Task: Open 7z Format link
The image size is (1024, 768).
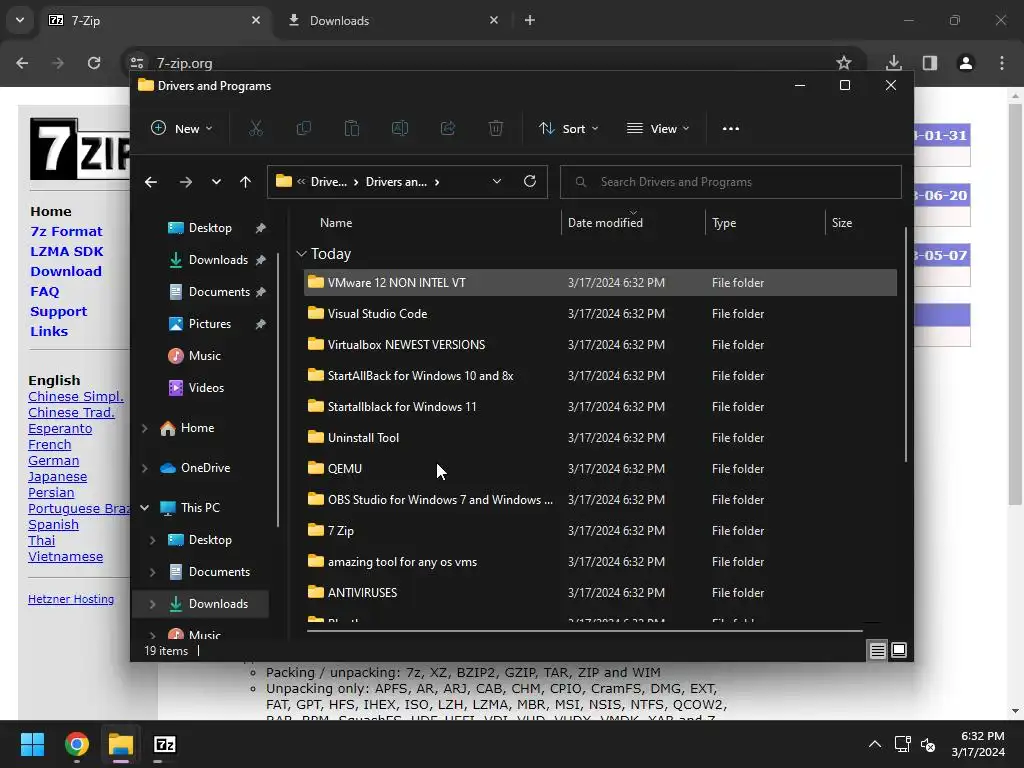Action: [66, 231]
